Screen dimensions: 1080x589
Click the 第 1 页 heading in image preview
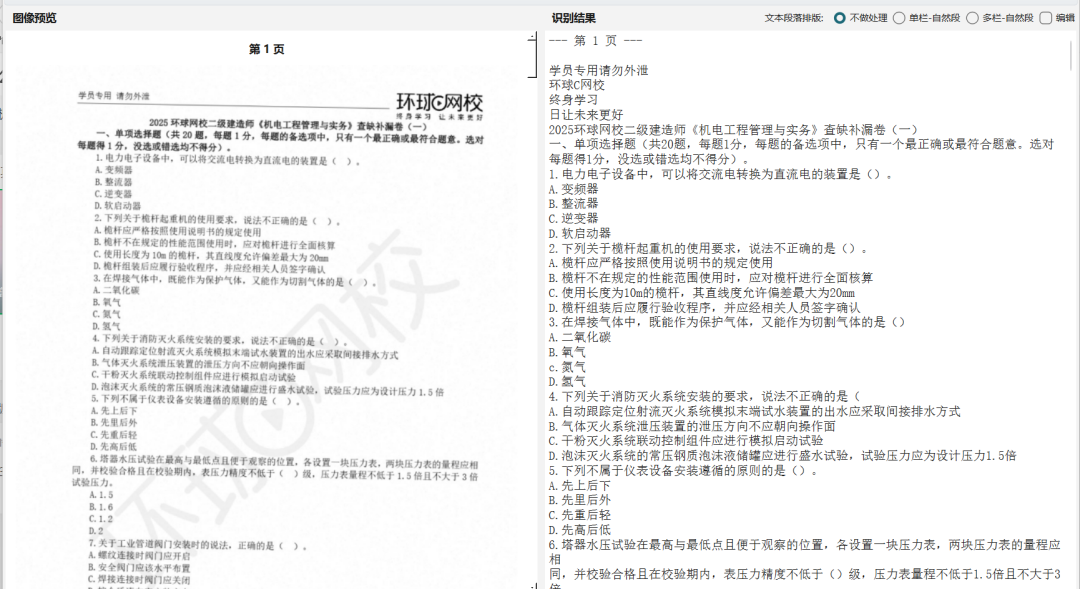point(267,49)
